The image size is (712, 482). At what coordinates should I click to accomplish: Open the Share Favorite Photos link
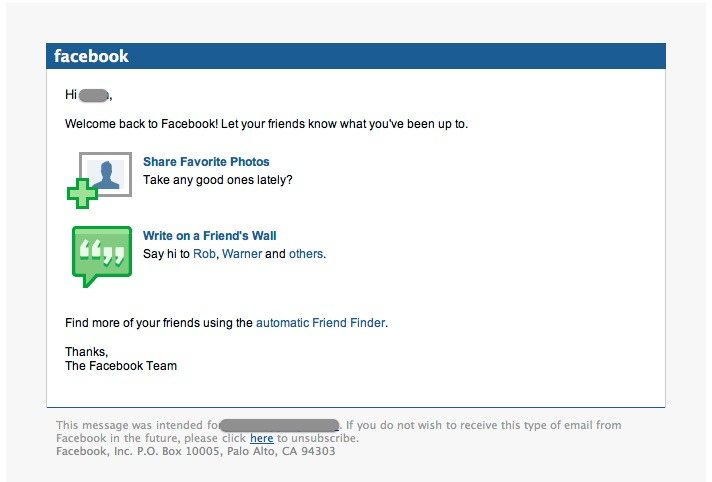(206, 162)
